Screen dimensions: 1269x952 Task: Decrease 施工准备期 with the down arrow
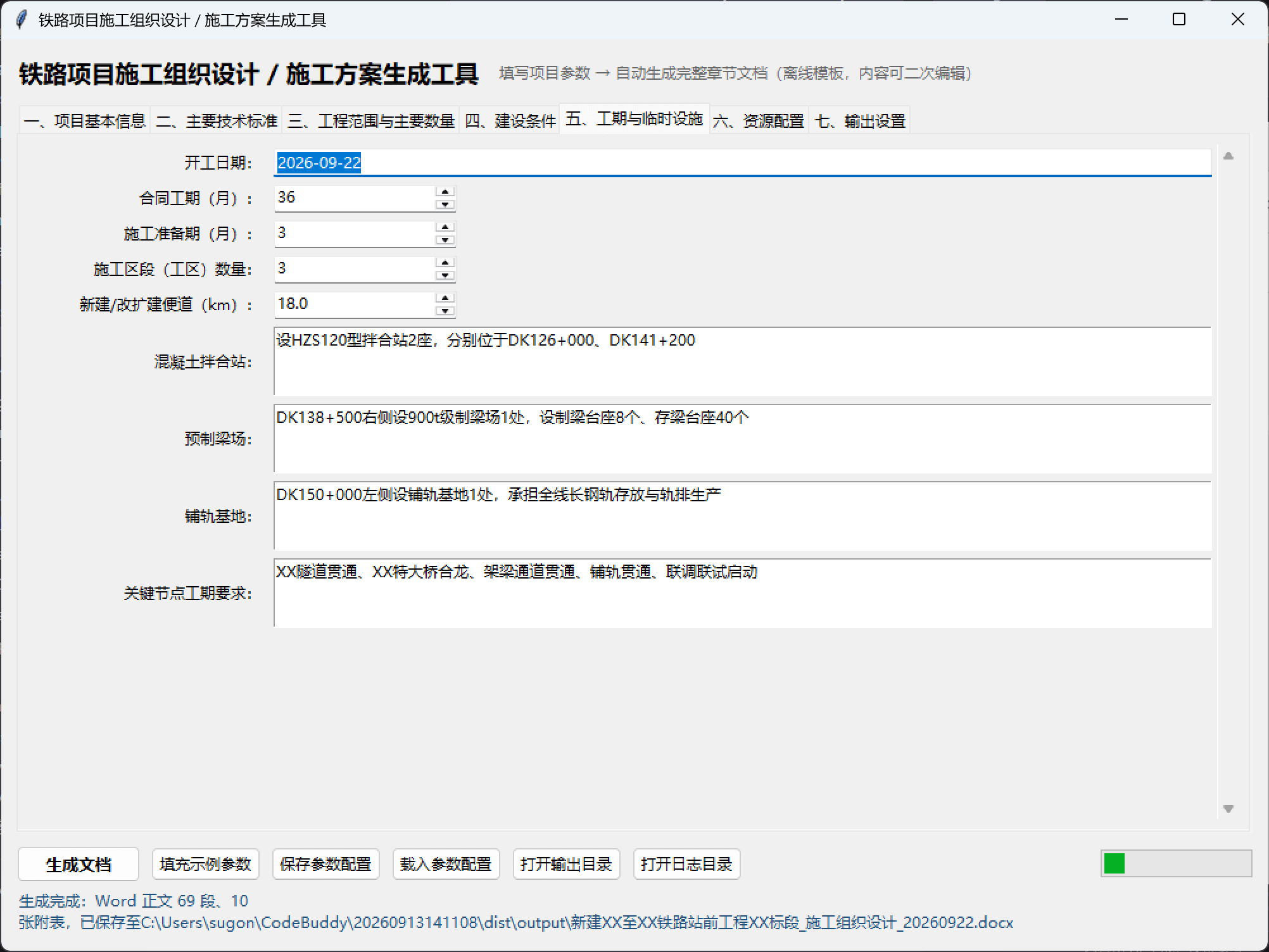pyautogui.click(x=445, y=240)
